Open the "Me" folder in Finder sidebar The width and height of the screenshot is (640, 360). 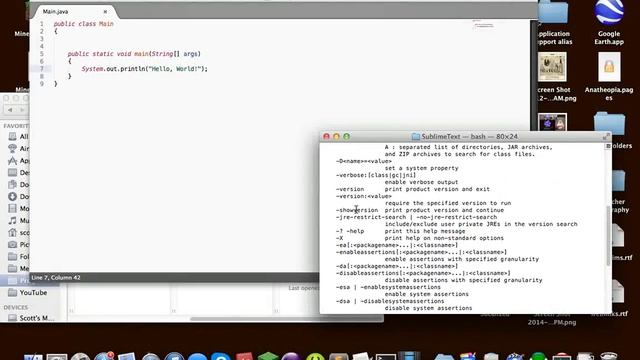coord(18,269)
